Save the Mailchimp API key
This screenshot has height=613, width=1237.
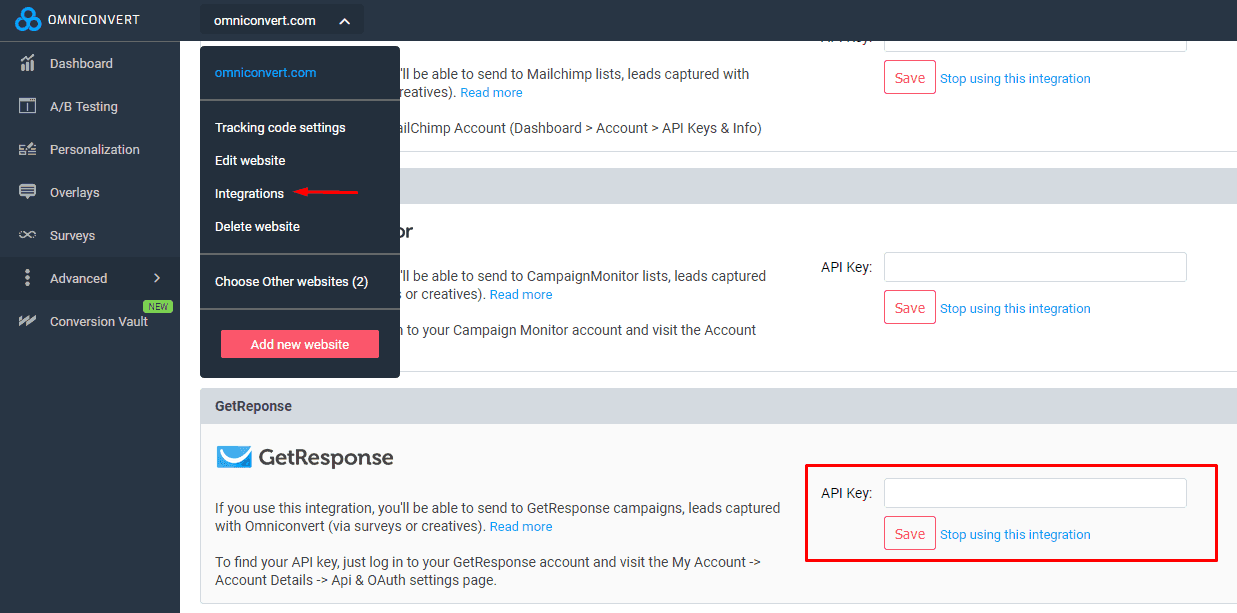point(910,78)
